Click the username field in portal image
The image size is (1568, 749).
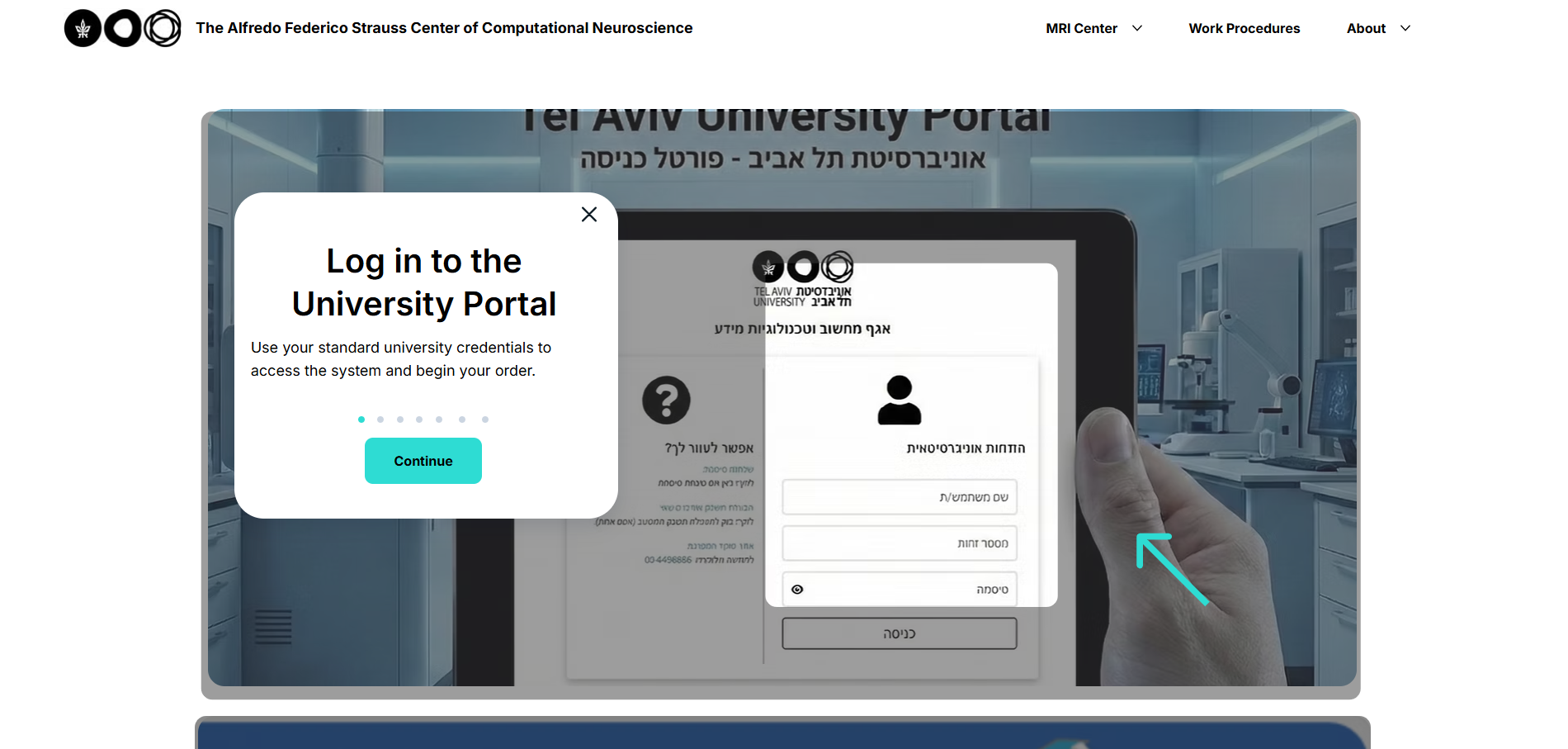(900, 497)
